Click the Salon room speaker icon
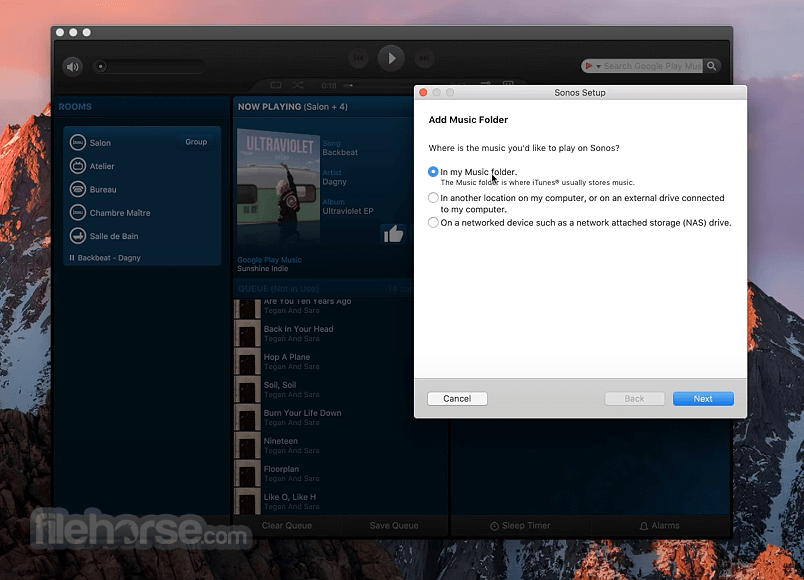804x580 pixels. click(78, 143)
